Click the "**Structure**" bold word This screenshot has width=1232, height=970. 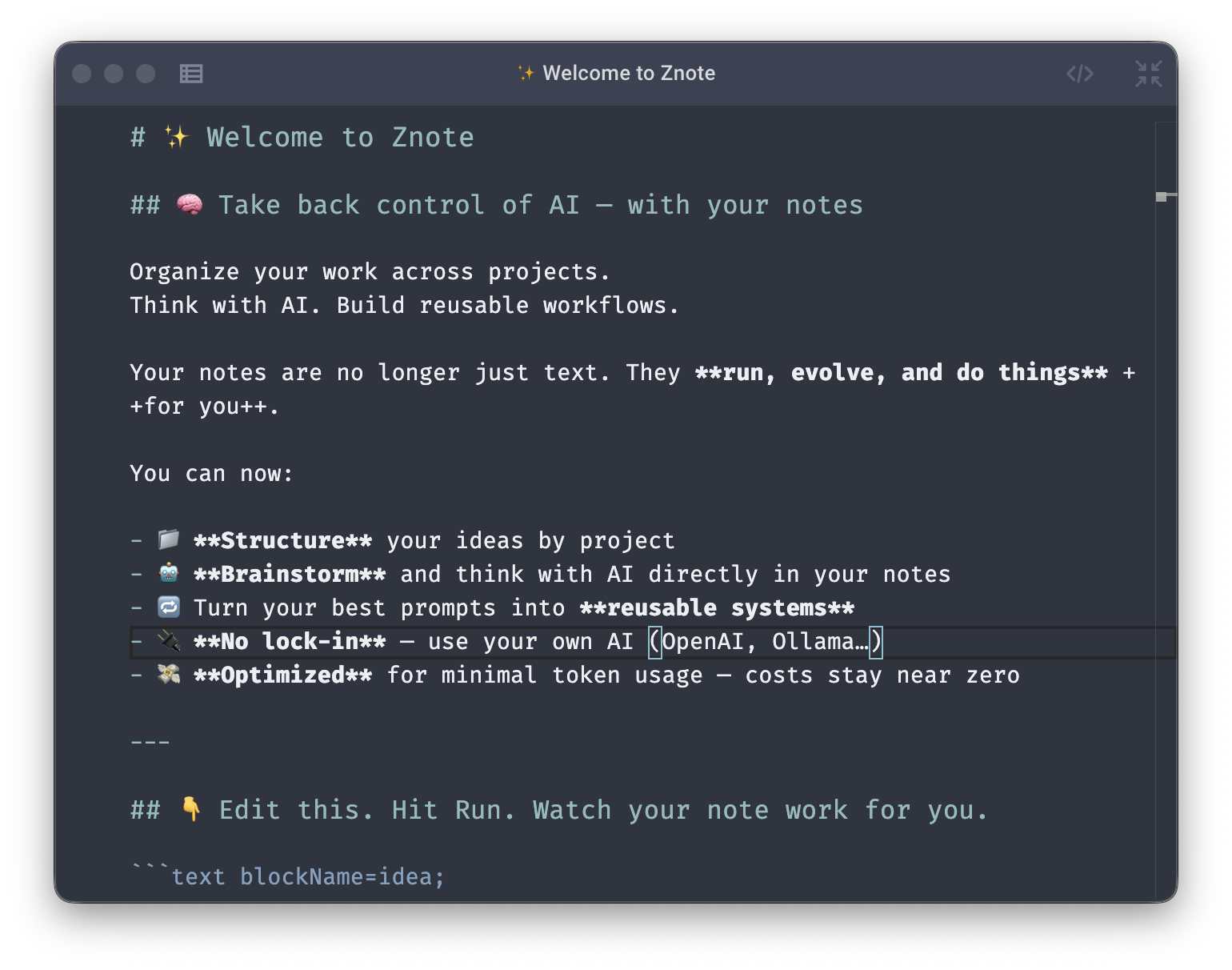click(283, 541)
